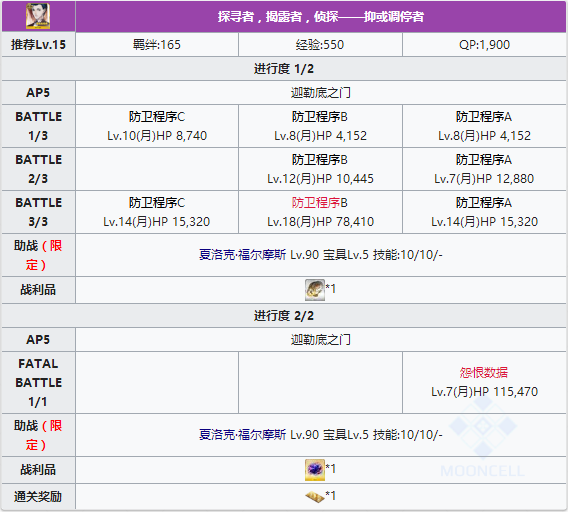Click the AP5 cell in 进行度 1/2
This screenshot has height=512, width=568.
[38, 93]
